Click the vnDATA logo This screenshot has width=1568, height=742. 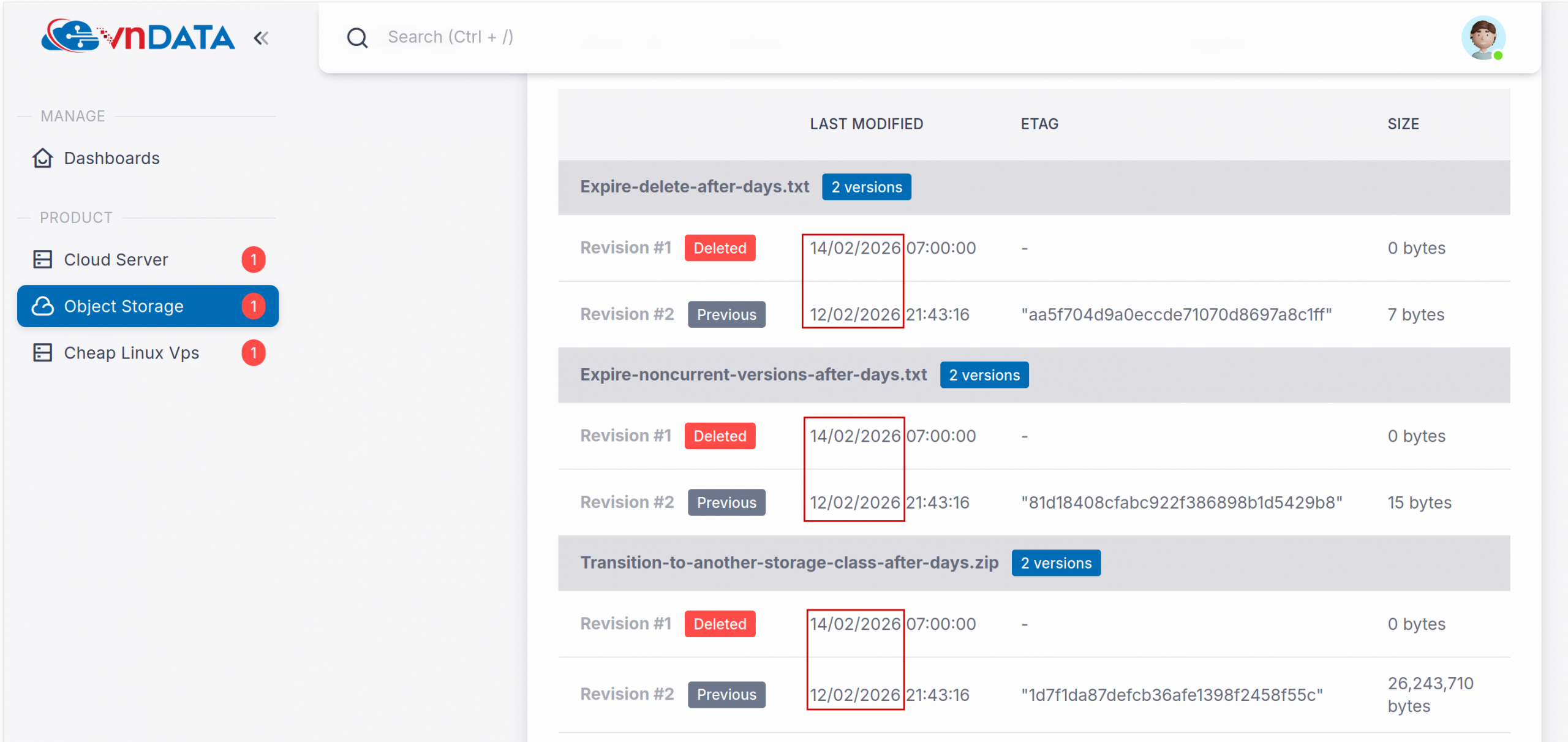tap(138, 37)
